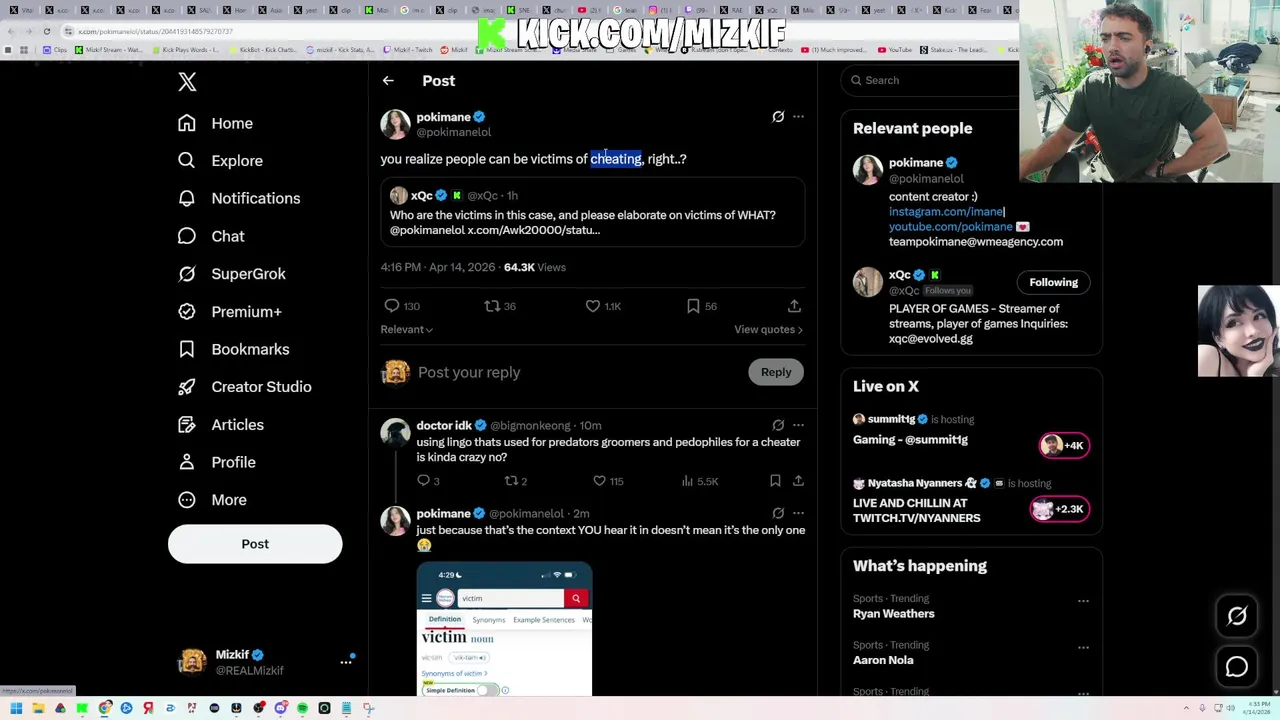This screenshot has height=720, width=1280.
Task: Click the repost icon showing 36
Action: 492,306
